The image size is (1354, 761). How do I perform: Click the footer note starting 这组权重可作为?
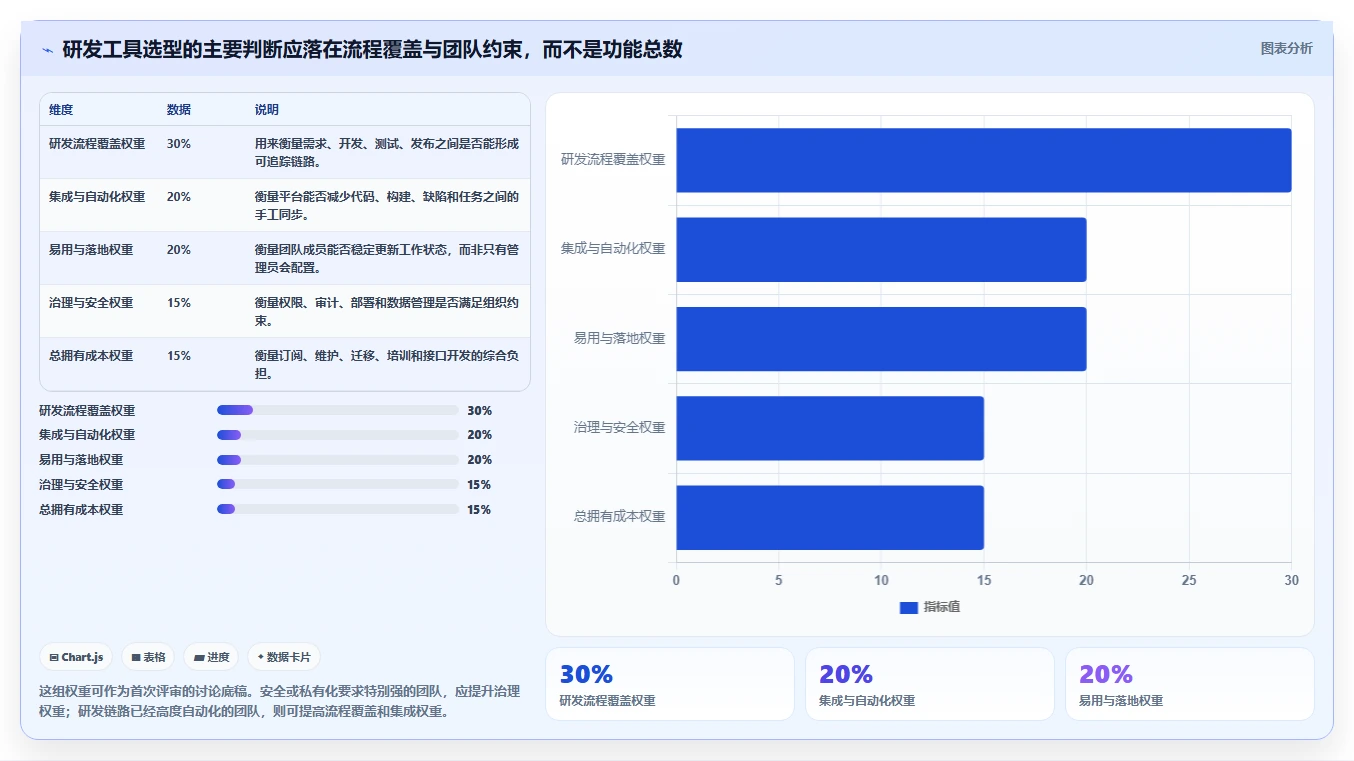[279, 701]
